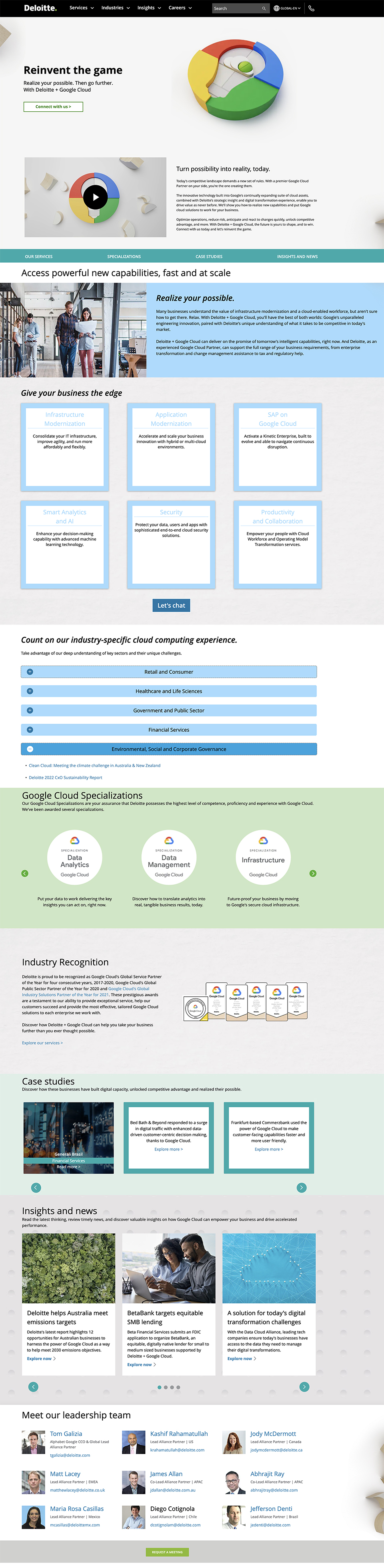Click Explore more on Bed Bath & Beyond
This screenshot has width=384, height=1568.
168,1149
